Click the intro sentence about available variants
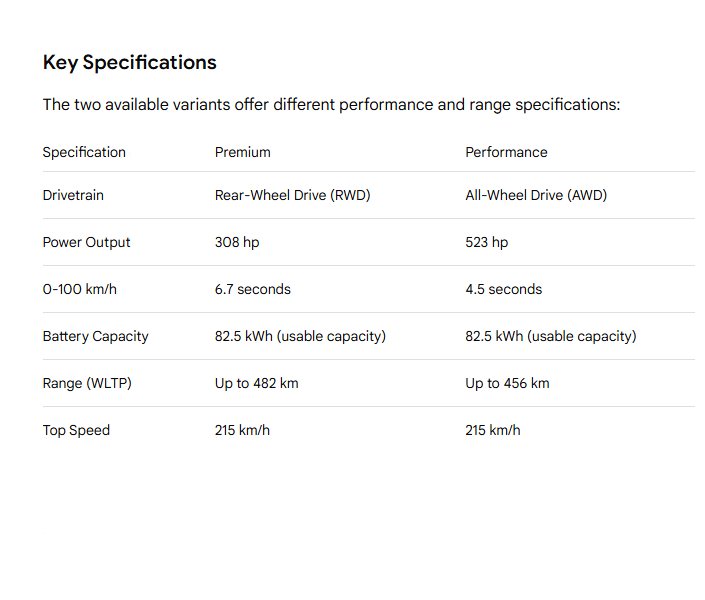This screenshot has width=705, height=600. pyautogui.click(x=331, y=104)
